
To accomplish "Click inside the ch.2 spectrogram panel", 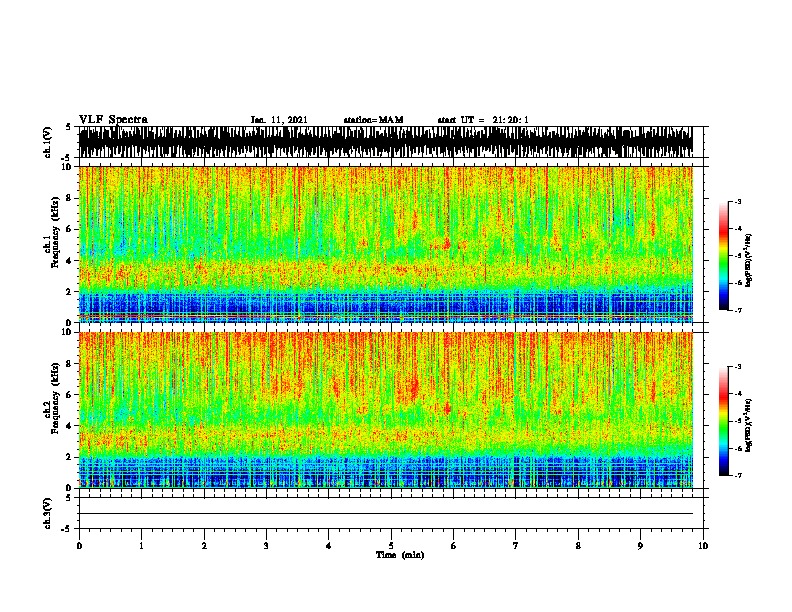I will pyautogui.click(x=386, y=410).
